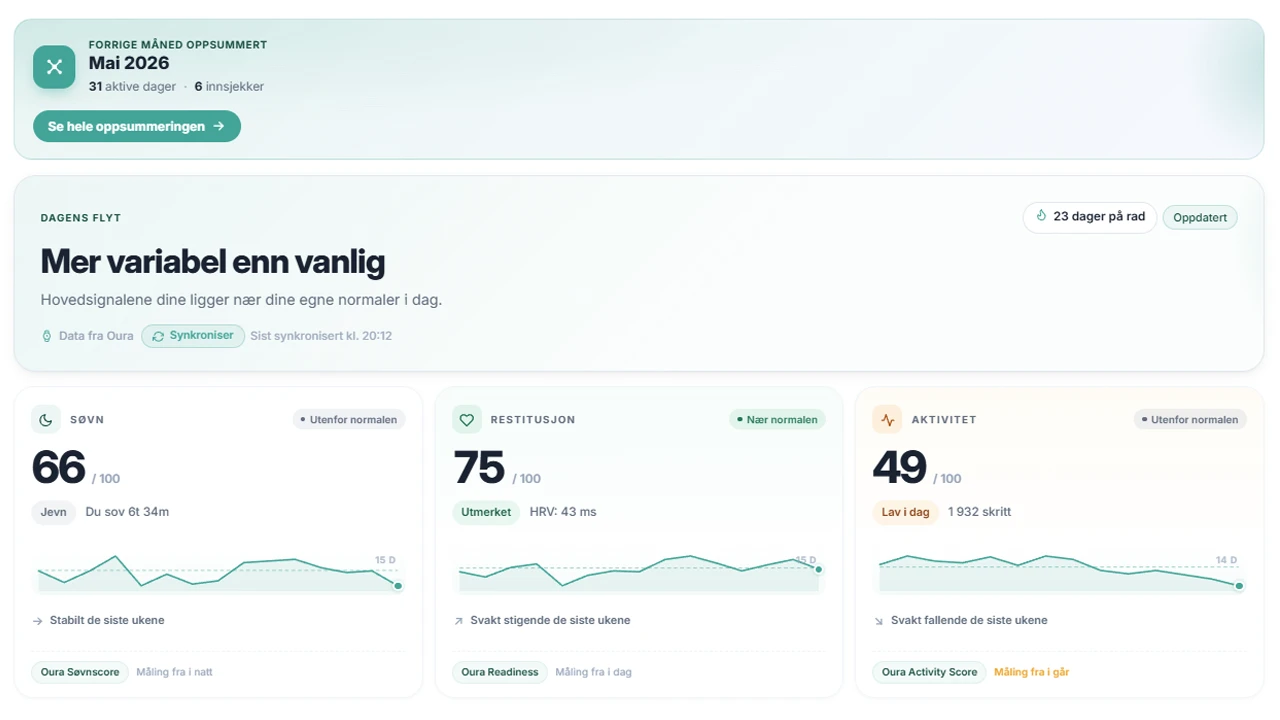Viewport: 1280px width, 720px height.
Task: Click the Mai 2026 title
Action: click(x=129, y=63)
